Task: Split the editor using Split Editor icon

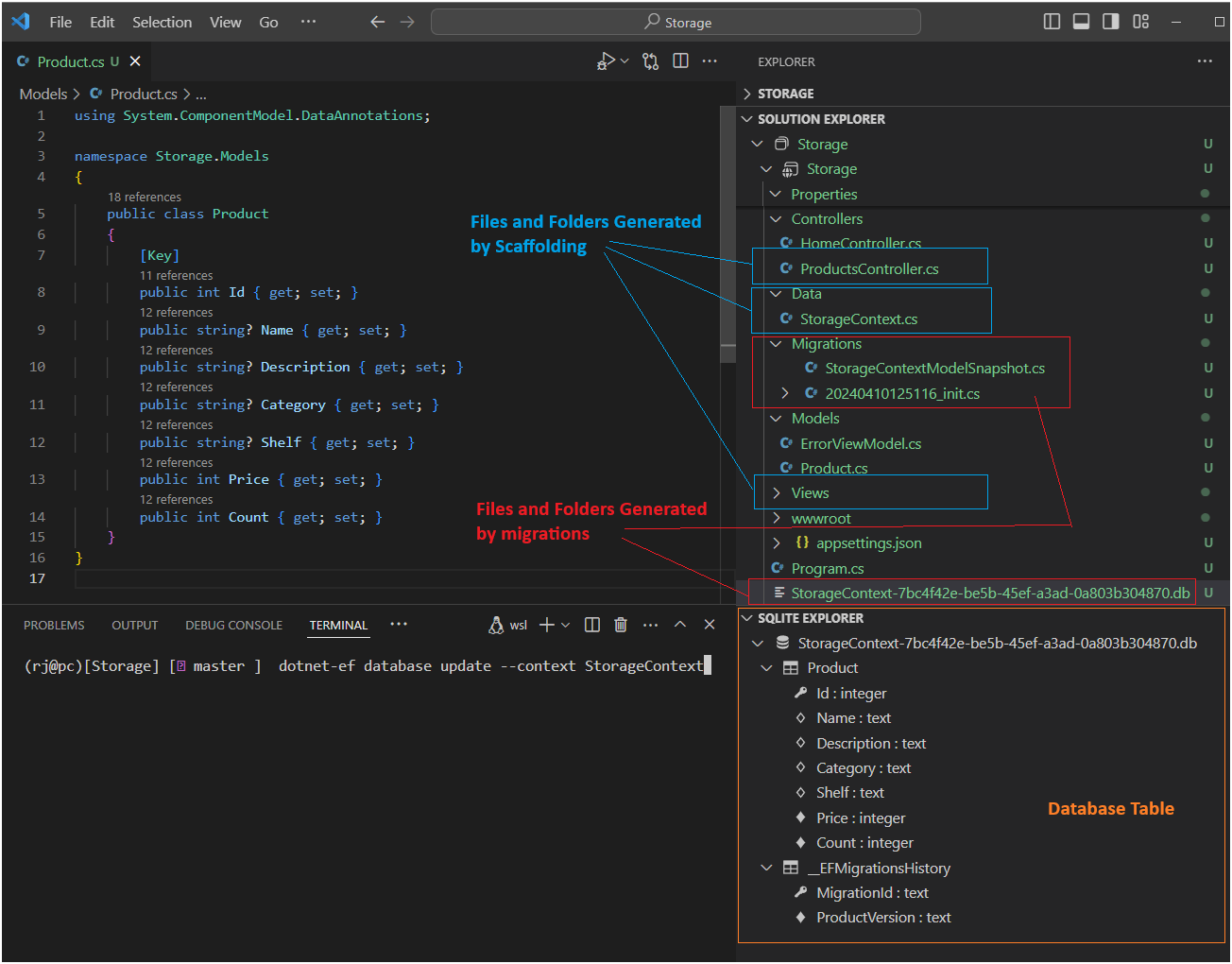Action: pyautogui.click(x=680, y=60)
